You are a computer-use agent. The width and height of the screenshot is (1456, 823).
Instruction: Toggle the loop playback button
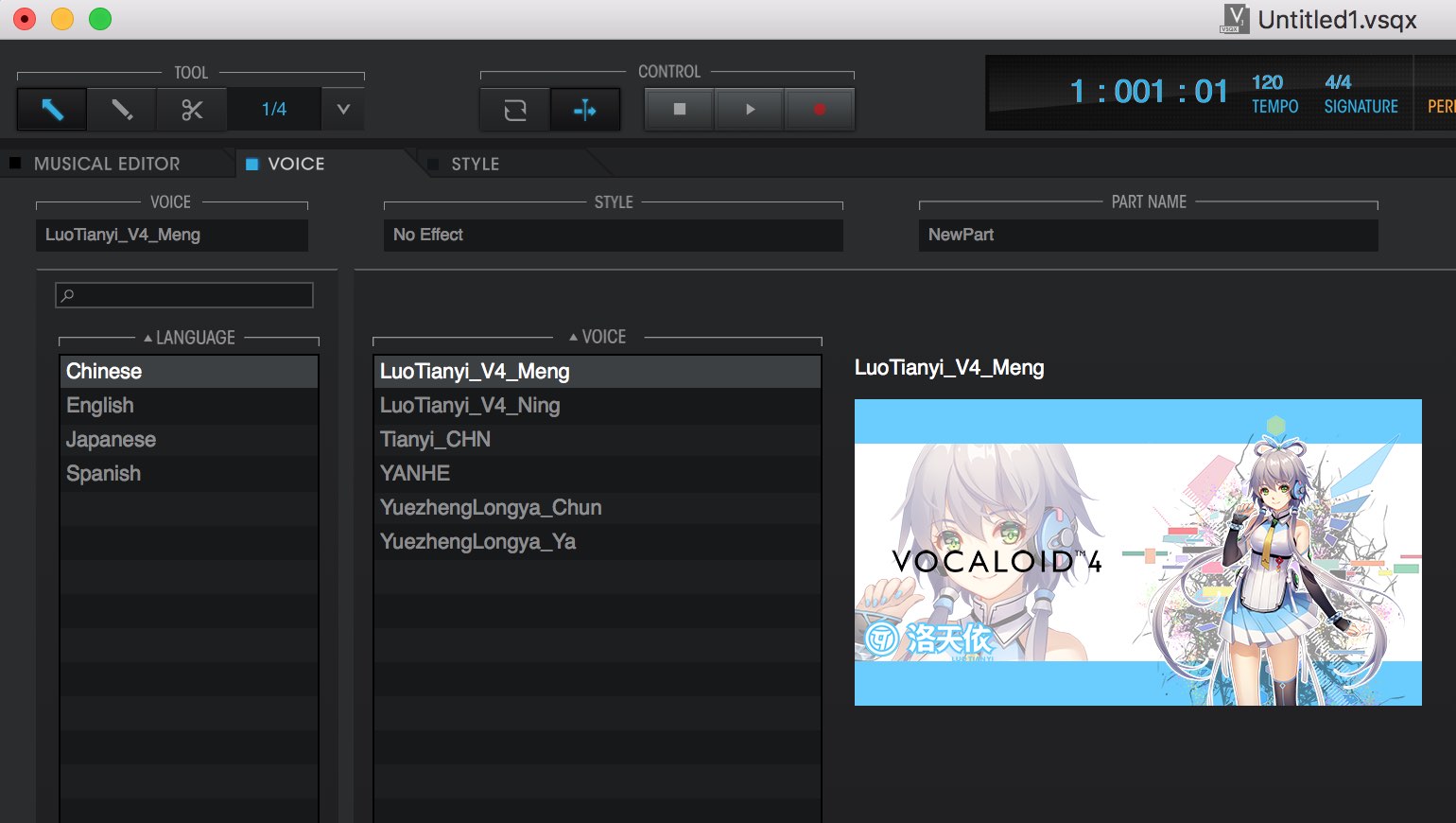pos(515,110)
